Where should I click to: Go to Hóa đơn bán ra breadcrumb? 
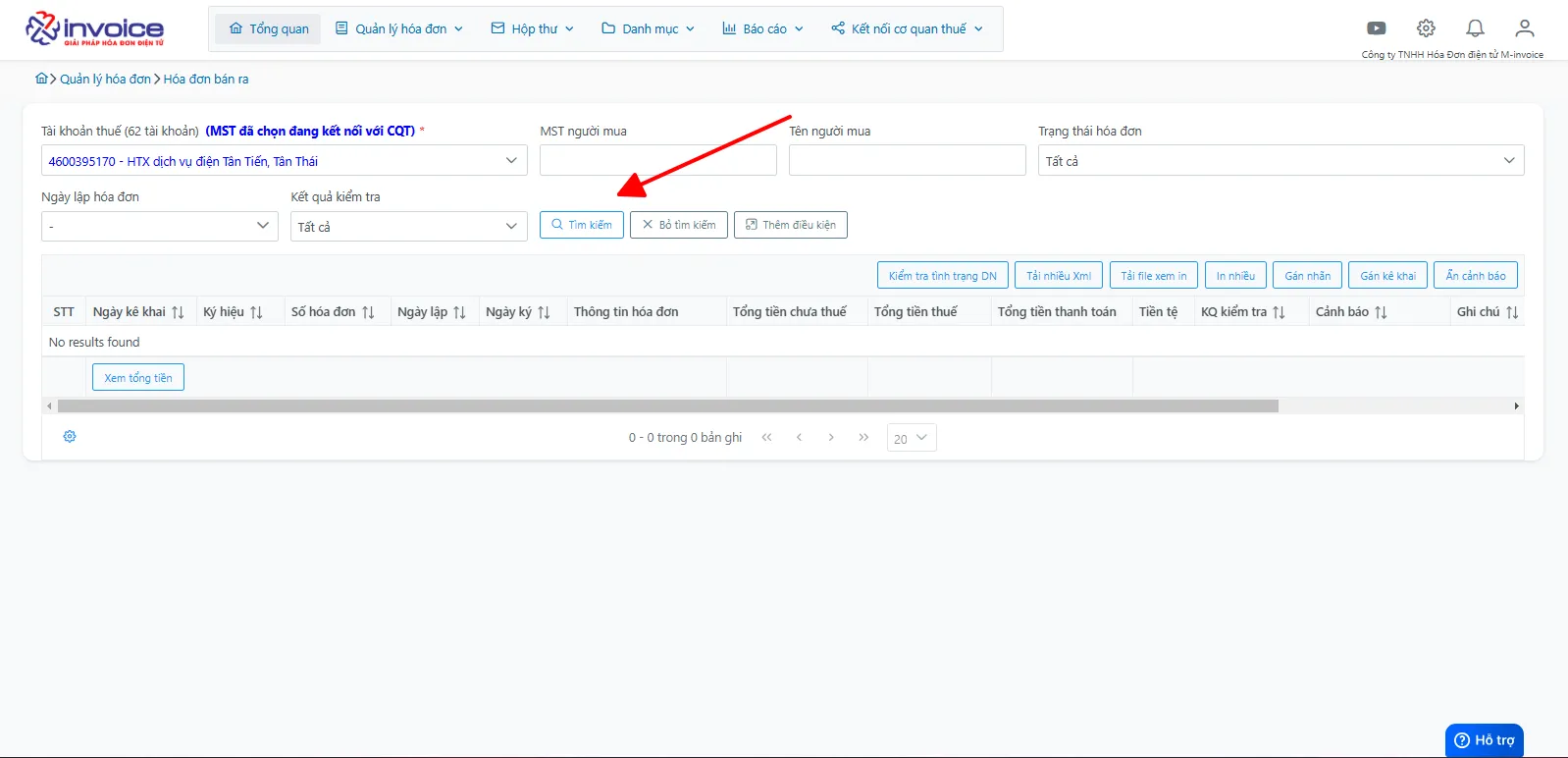(206, 79)
